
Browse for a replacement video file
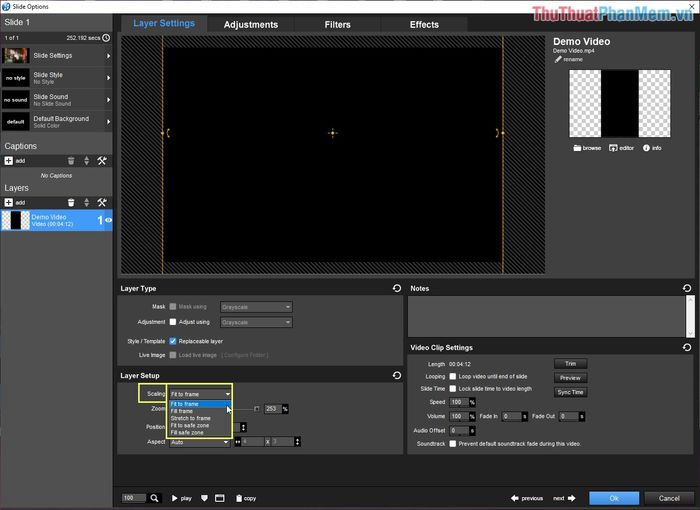587,148
